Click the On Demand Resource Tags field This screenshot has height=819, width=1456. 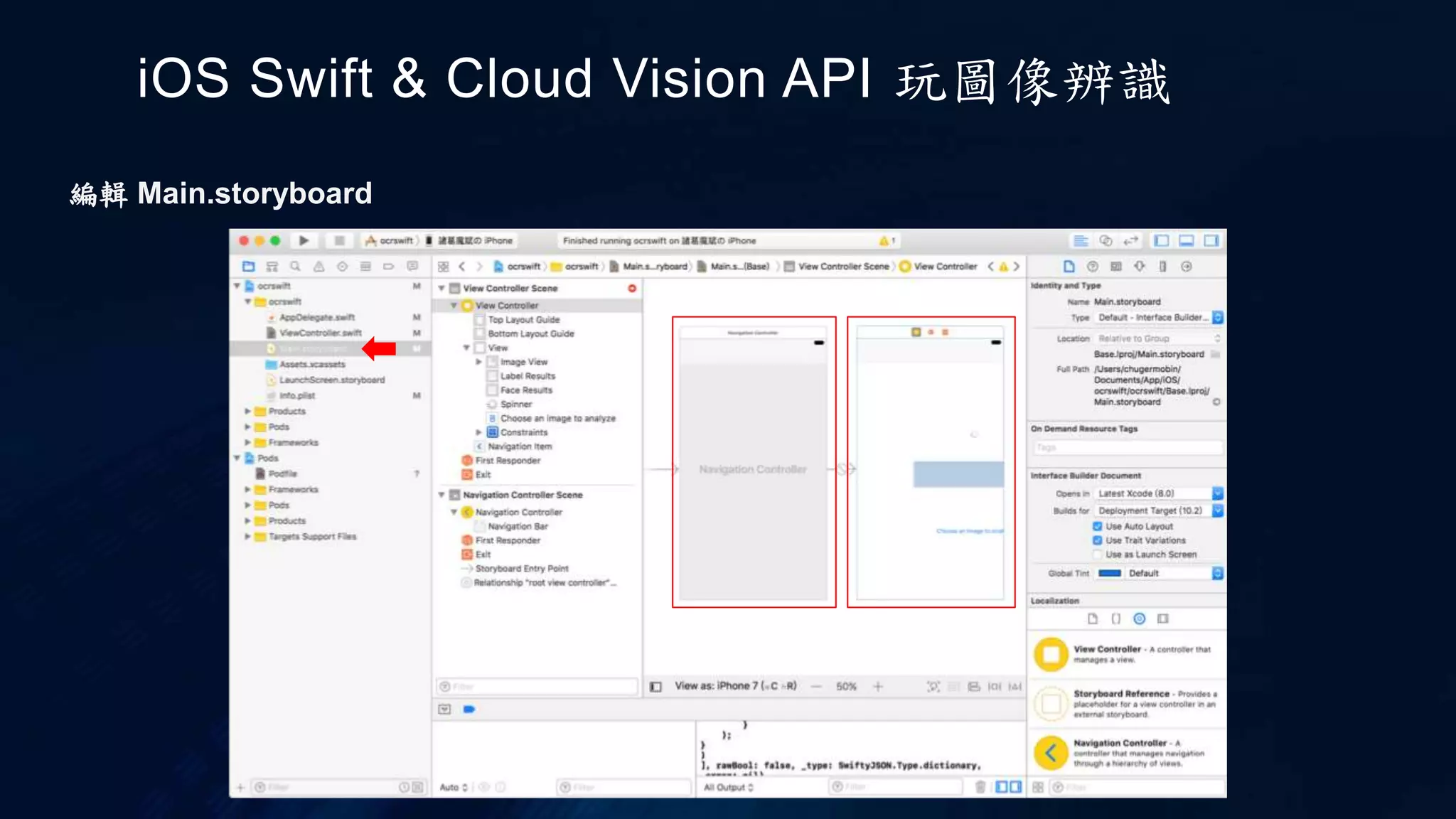[x=1128, y=447]
